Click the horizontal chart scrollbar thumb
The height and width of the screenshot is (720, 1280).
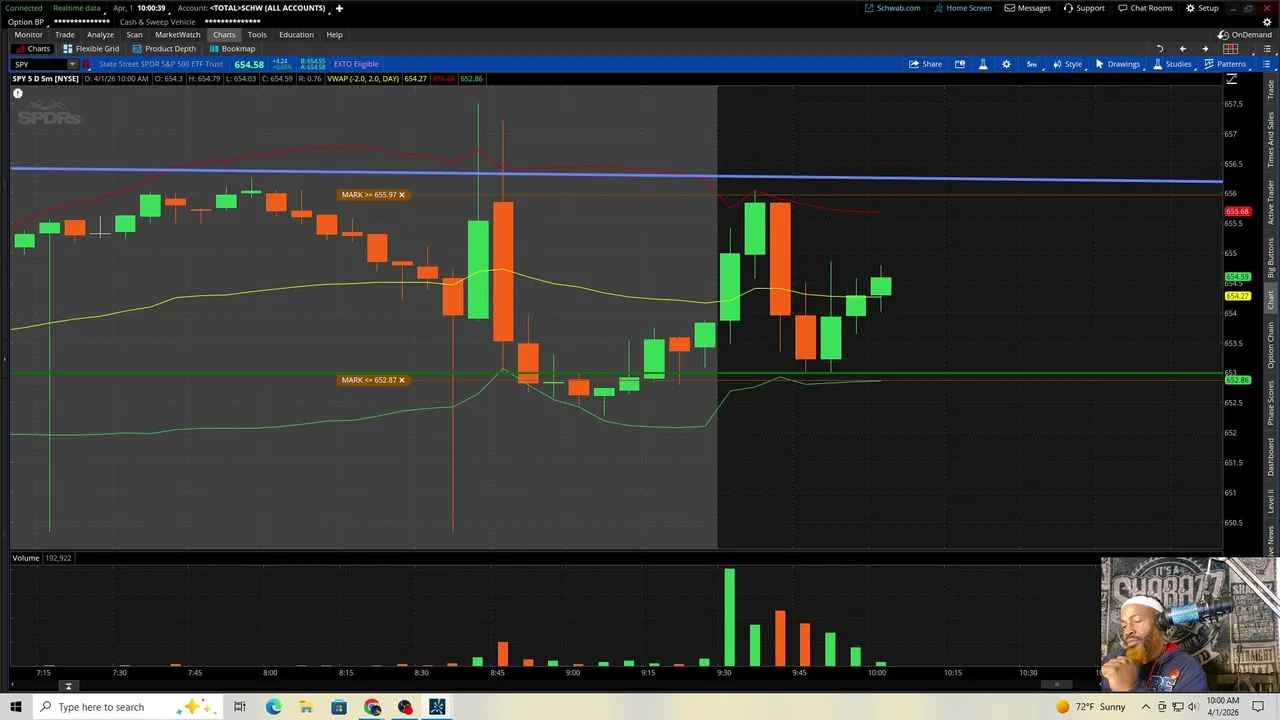coord(1056,685)
